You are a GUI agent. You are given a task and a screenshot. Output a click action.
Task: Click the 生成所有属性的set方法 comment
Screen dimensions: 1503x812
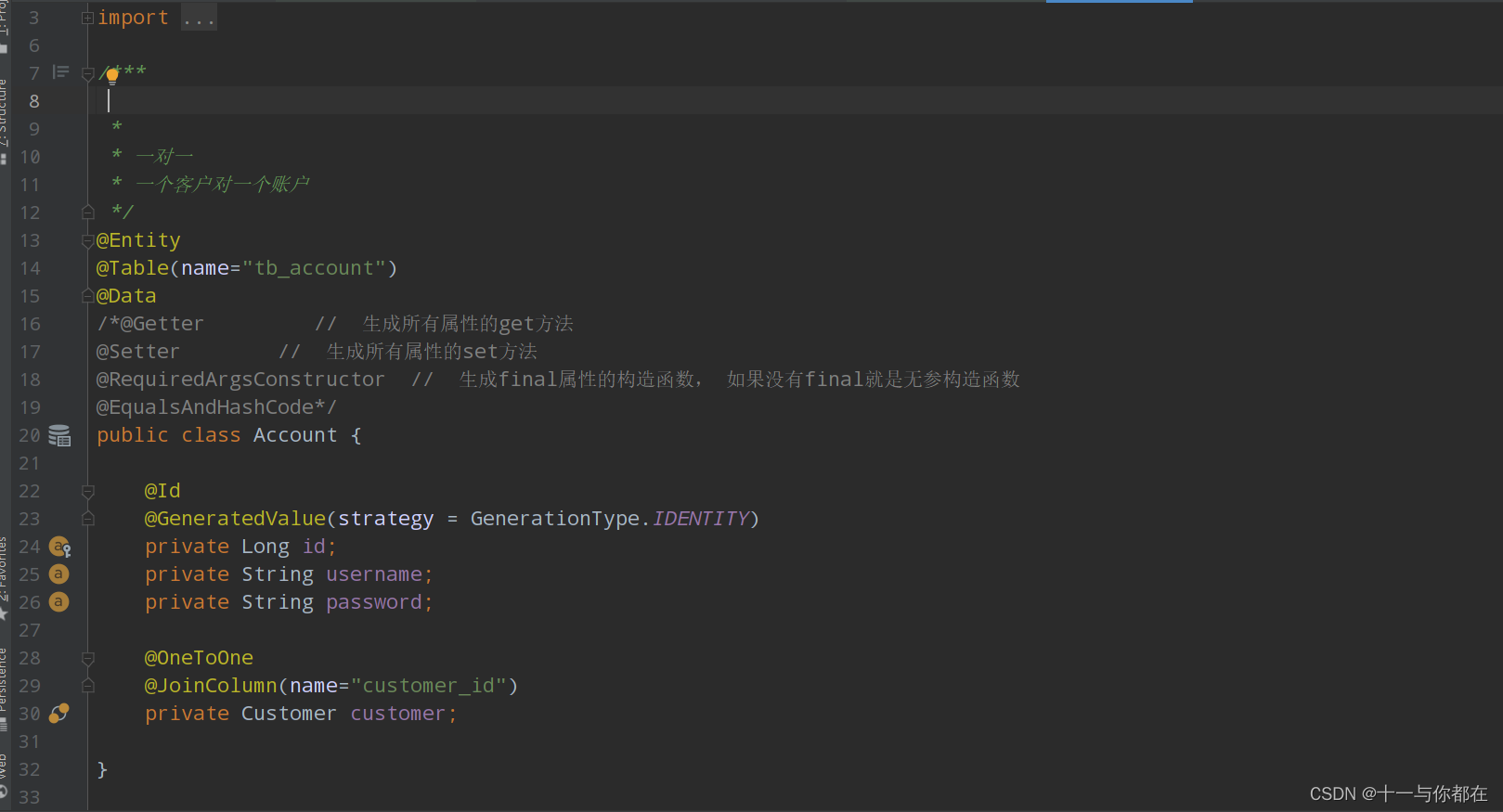[x=432, y=352]
